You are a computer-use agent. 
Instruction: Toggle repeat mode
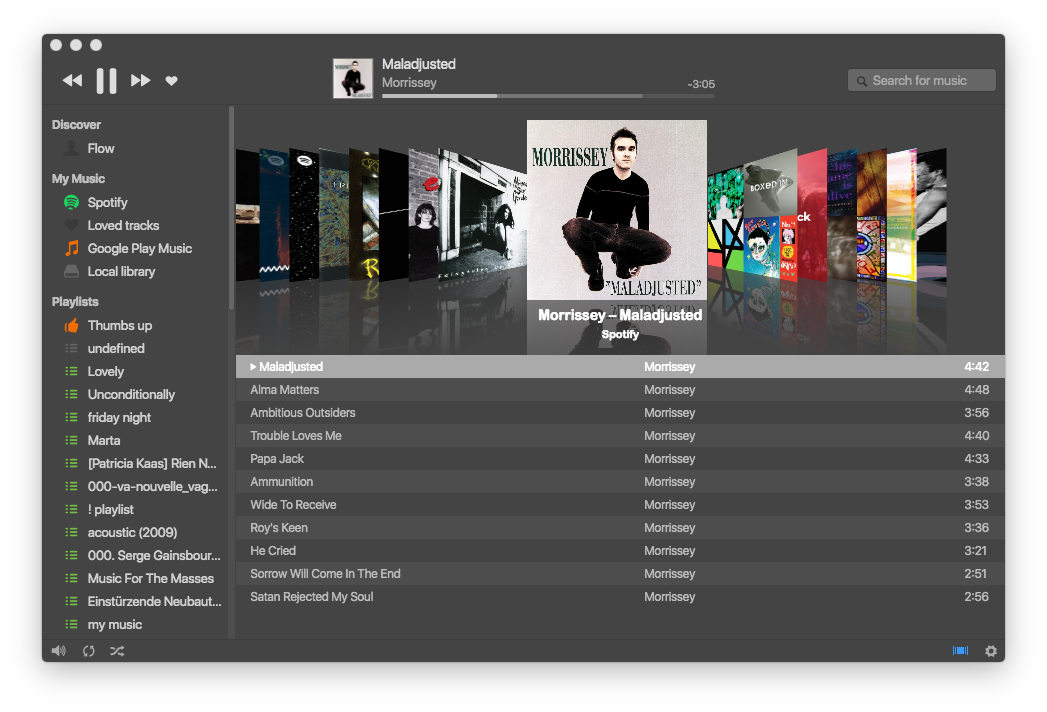[x=89, y=651]
